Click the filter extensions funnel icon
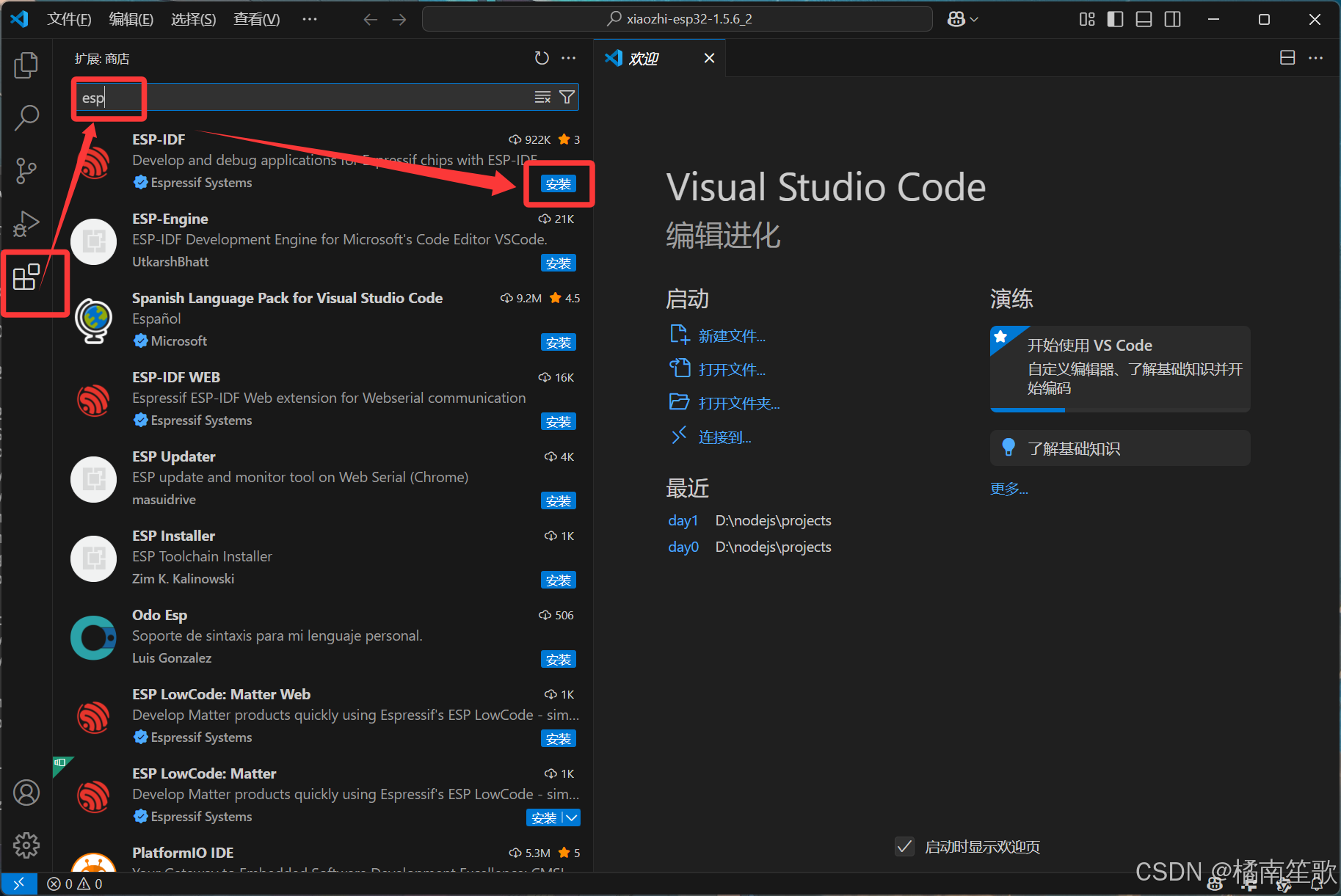1341x896 pixels. [x=567, y=98]
